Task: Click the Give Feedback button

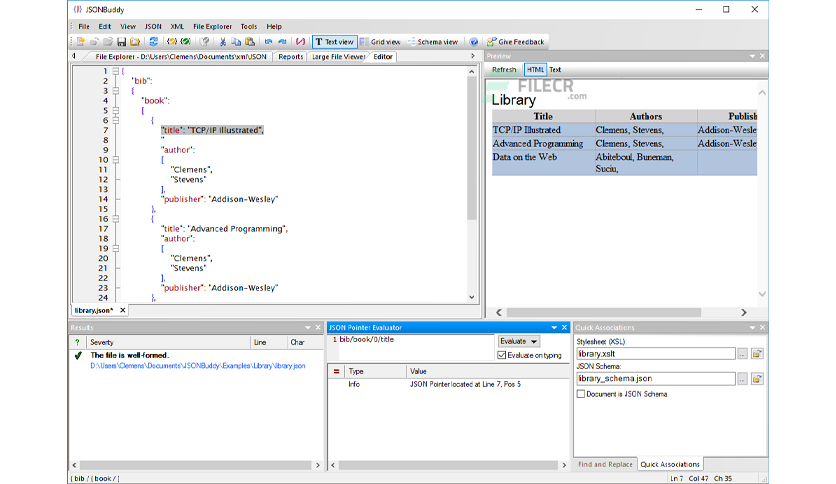Action: click(x=516, y=42)
